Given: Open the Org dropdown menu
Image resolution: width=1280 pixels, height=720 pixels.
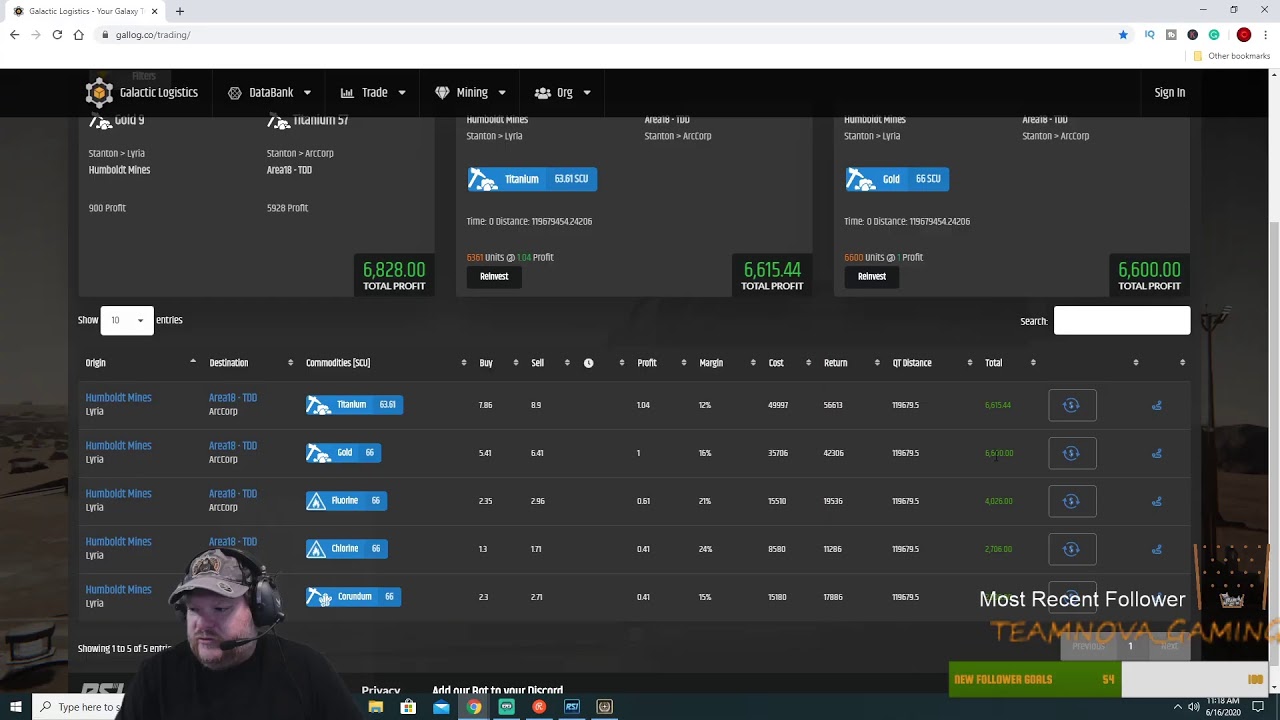Looking at the screenshot, I should [x=563, y=93].
